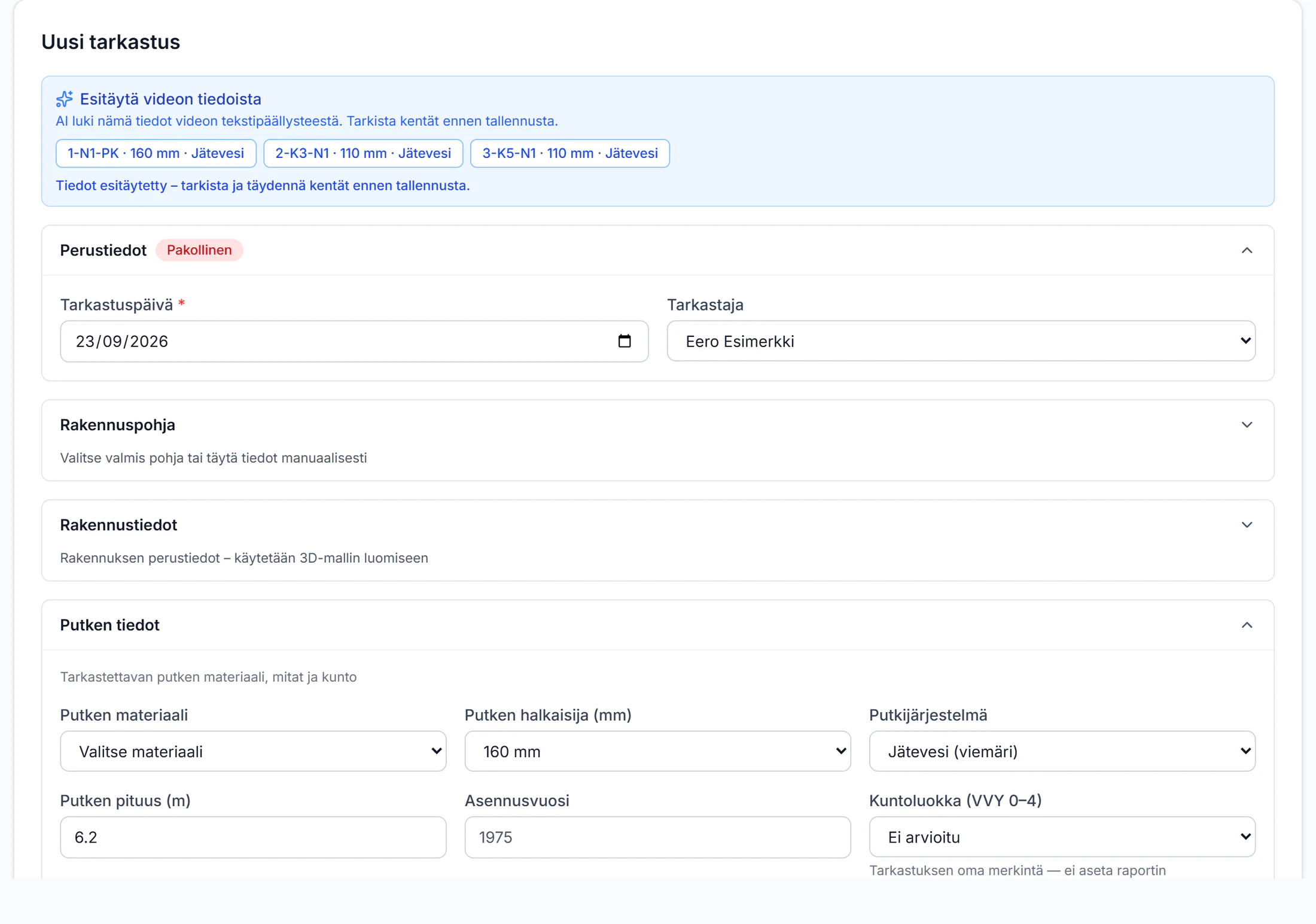Select the 3-K5-N1 · 110 mm · Jätevesi chip
The width and height of the screenshot is (1316, 924).
(570, 153)
